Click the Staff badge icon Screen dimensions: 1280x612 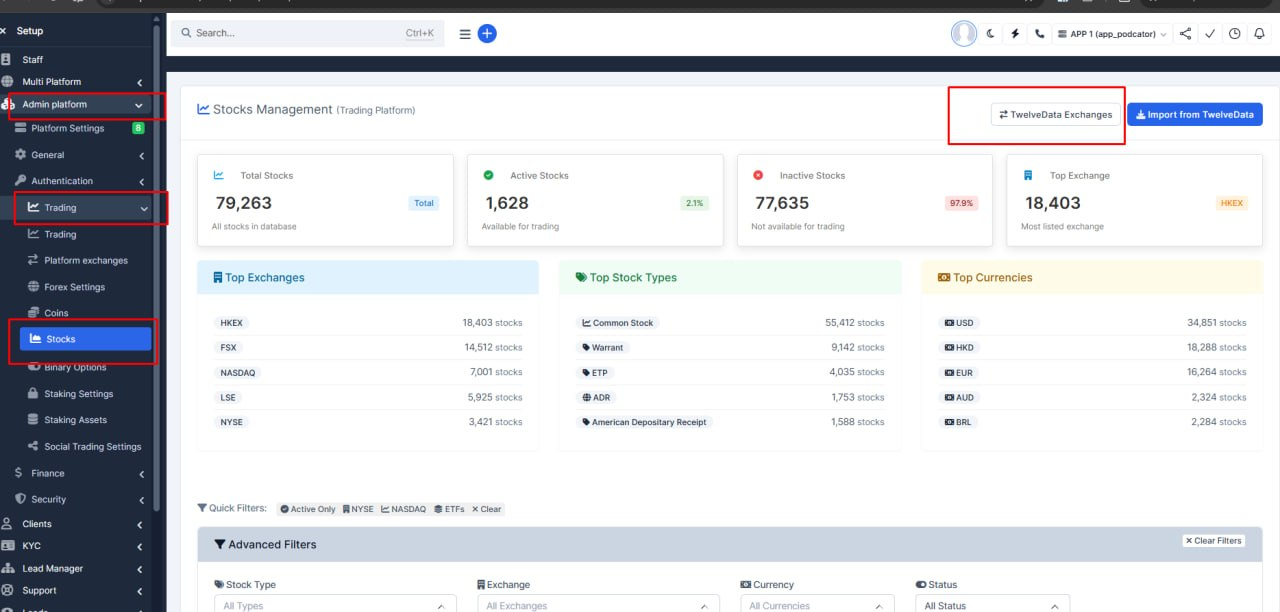coord(6,59)
